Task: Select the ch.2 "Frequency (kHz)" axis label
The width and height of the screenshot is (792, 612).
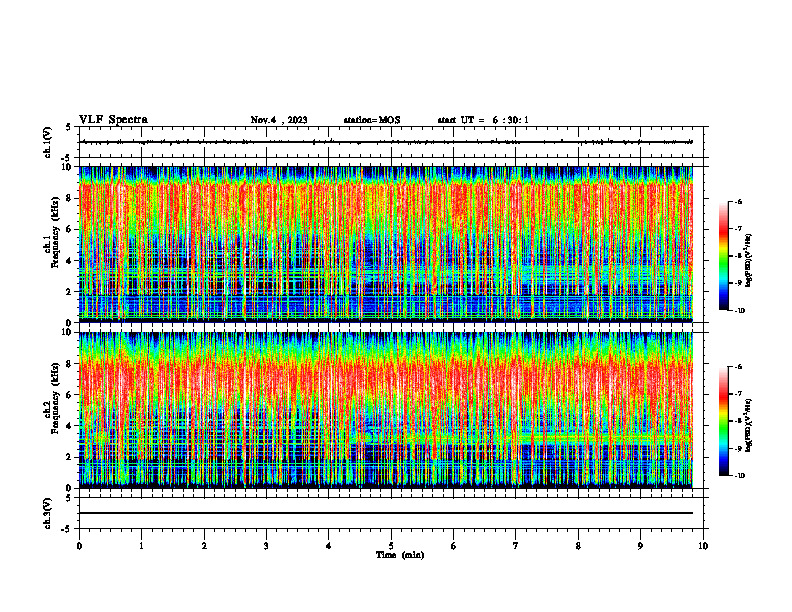Action: coord(56,398)
